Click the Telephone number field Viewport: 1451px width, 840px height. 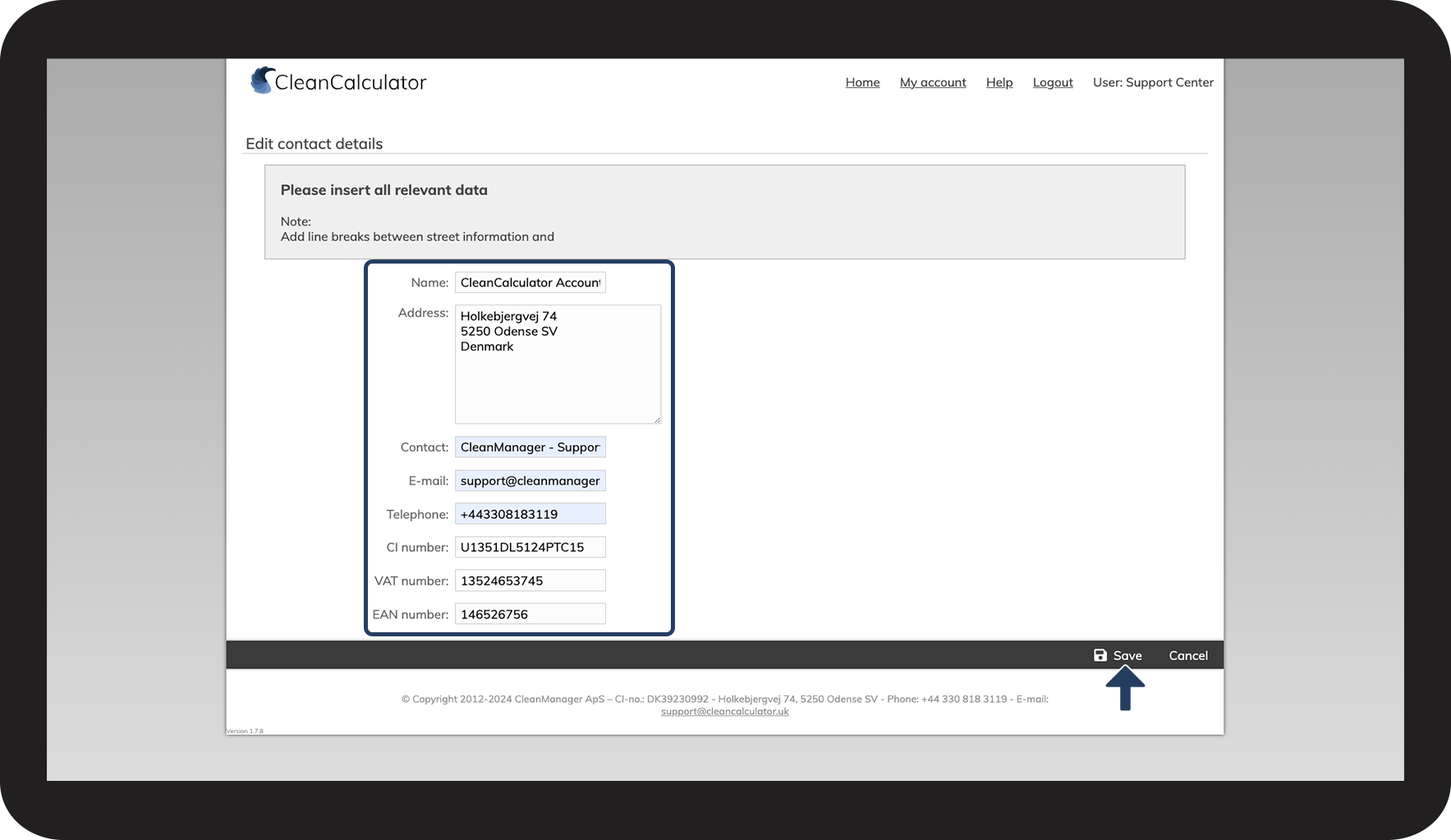[x=530, y=514]
